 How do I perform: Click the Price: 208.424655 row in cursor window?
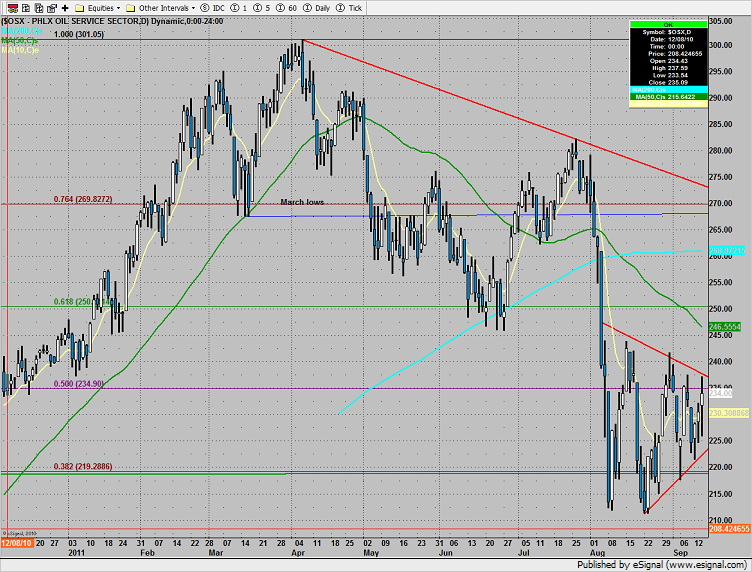(668, 54)
